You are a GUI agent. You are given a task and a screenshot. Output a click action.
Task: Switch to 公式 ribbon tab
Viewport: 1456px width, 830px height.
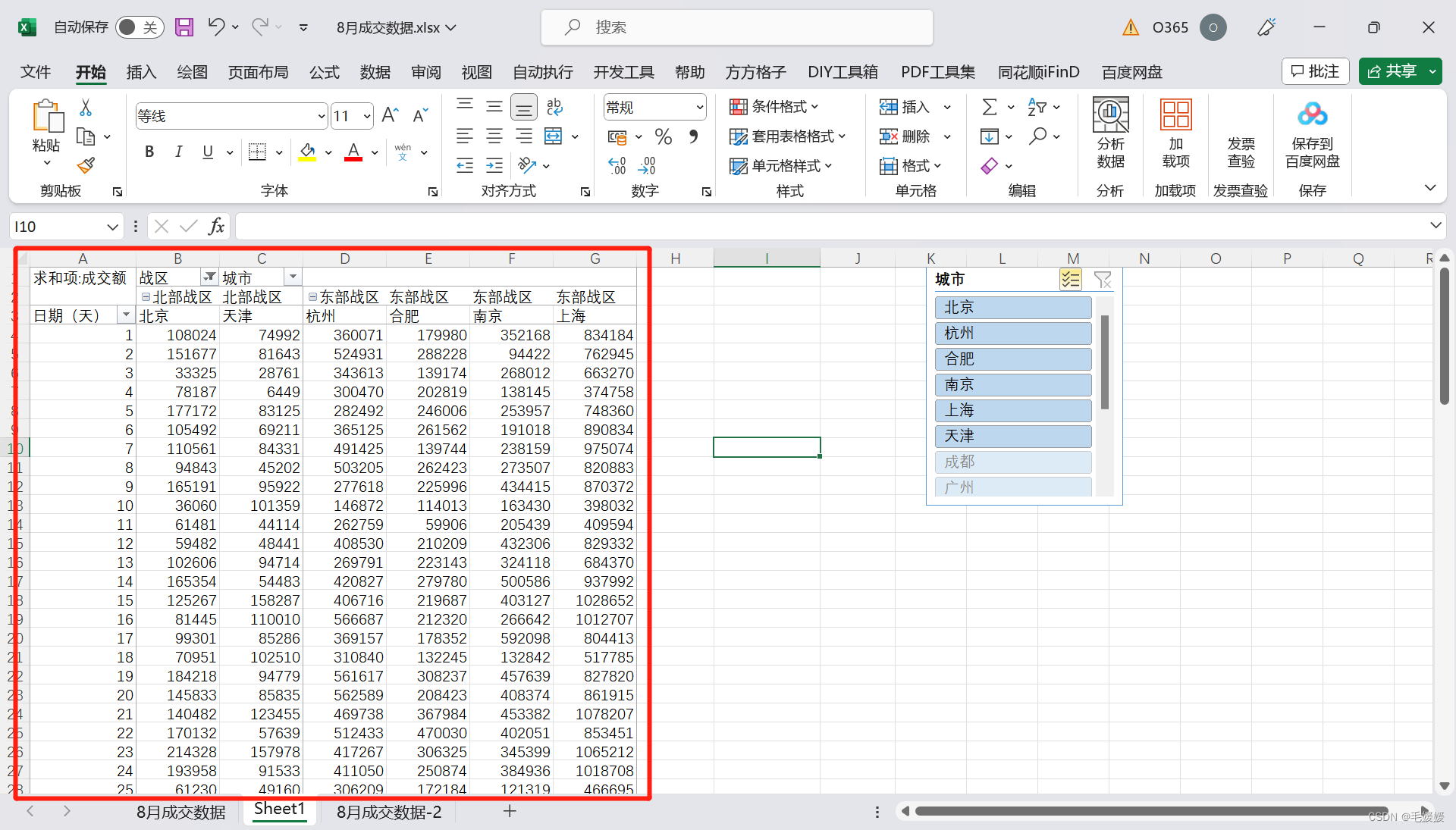pyautogui.click(x=325, y=72)
